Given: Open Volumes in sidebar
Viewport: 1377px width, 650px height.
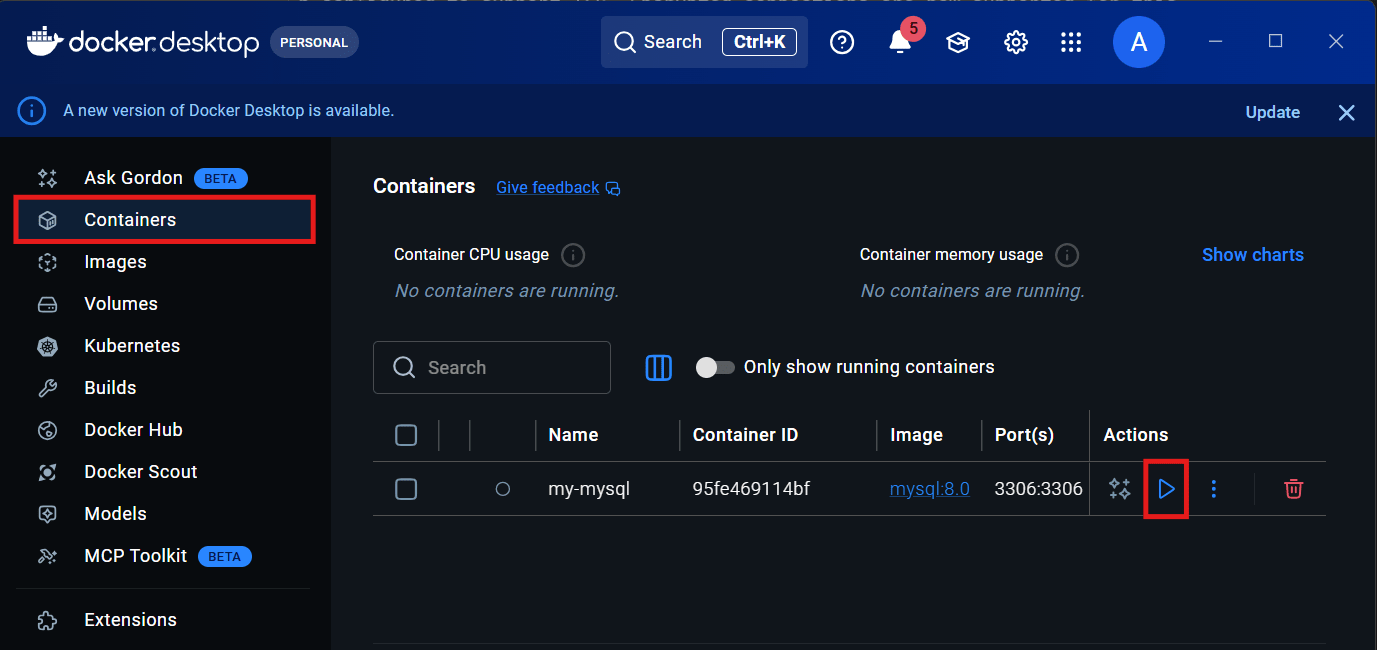Looking at the screenshot, I should click(x=165, y=304).
